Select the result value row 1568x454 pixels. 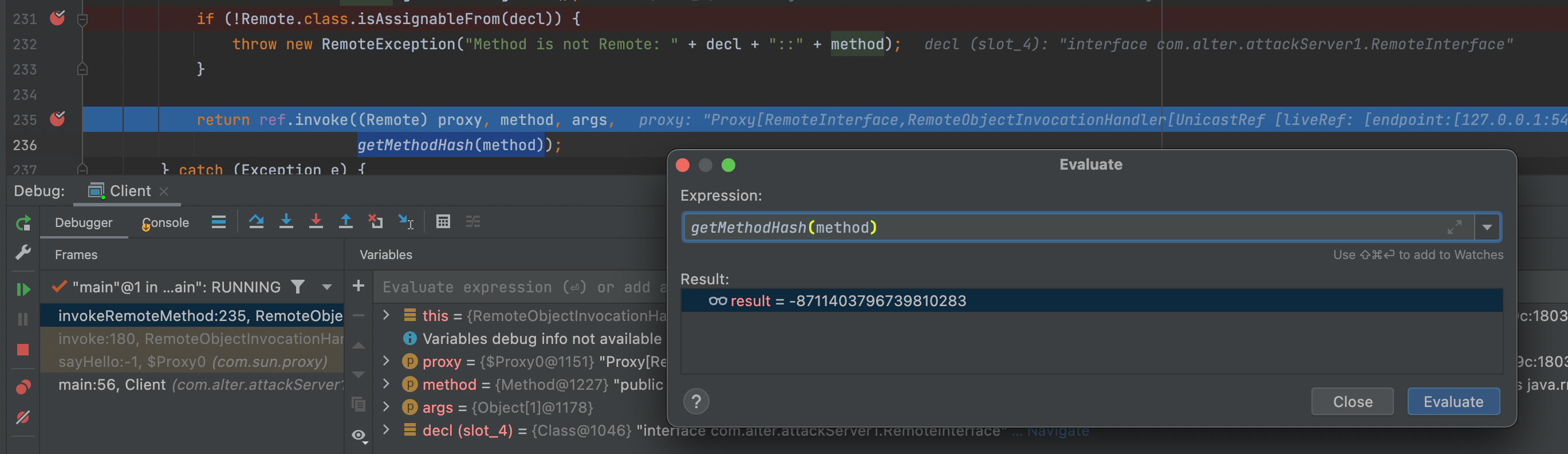1092,301
